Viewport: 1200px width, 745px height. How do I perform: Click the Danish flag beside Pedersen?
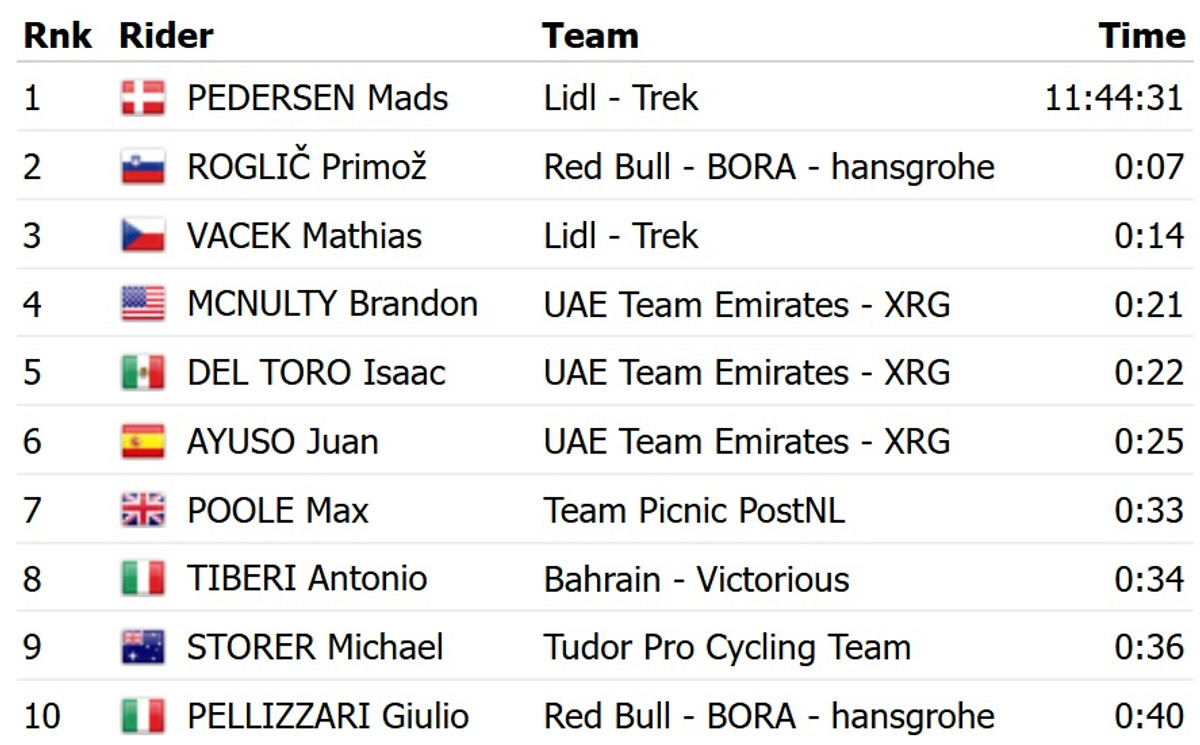coord(143,98)
